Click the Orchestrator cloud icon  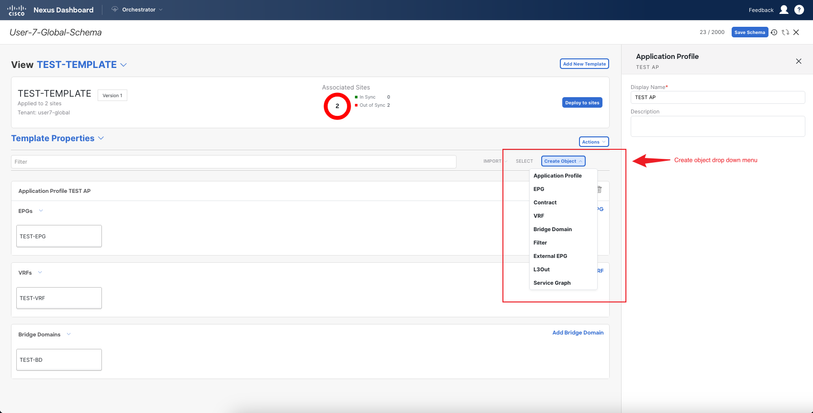click(115, 10)
